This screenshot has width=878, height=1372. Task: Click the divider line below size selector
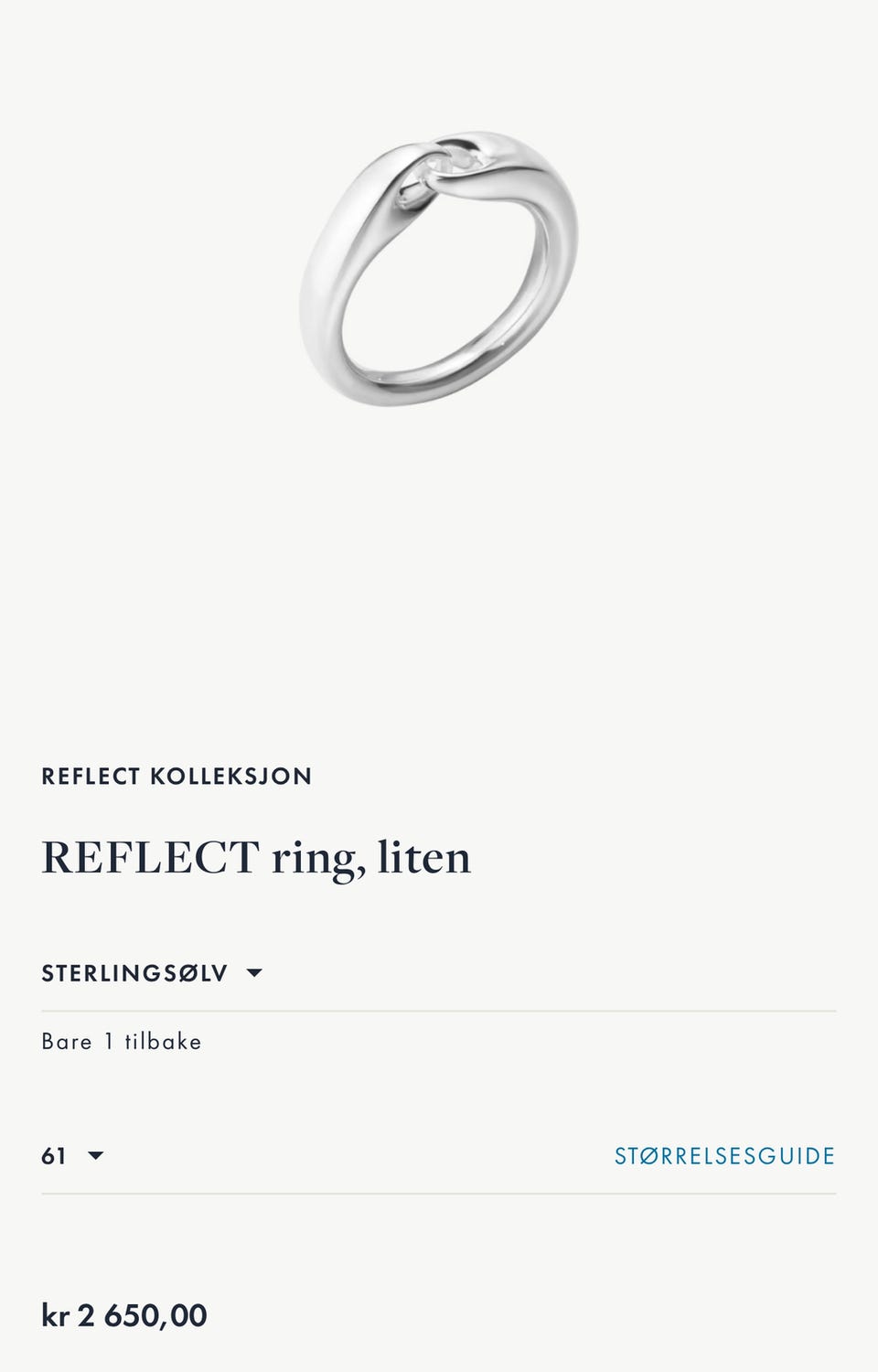pyautogui.click(x=439, y=1194)
